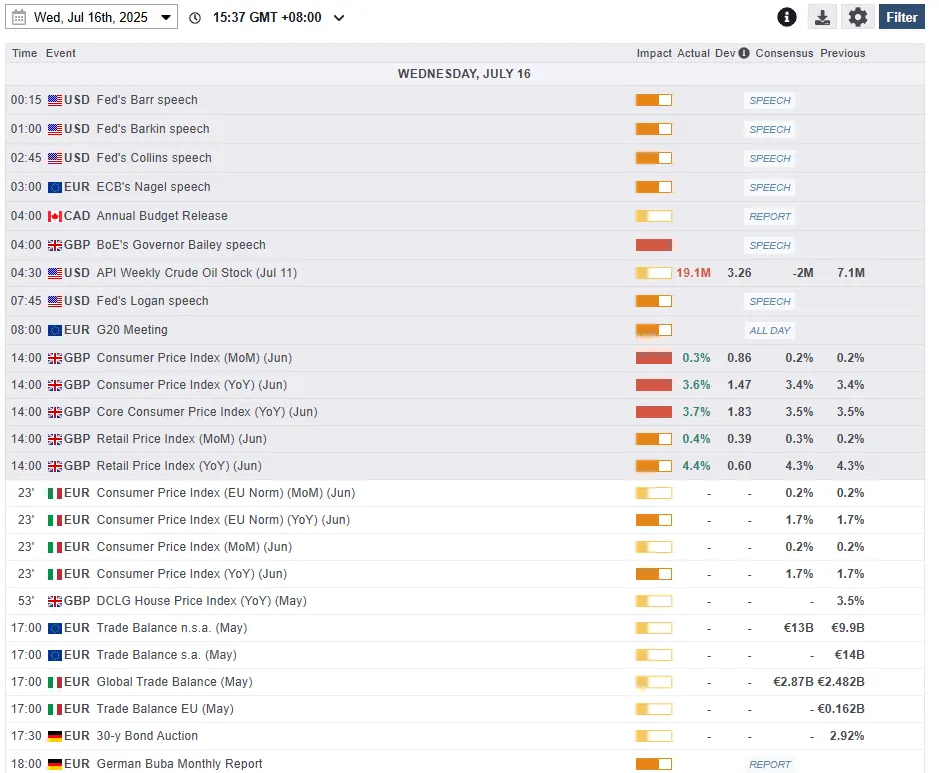The width and height of the screenshot is (939, 773).
Task: Click SPEECH badge on ECB's Nagel speech
Action: click(x=770, y=187)
